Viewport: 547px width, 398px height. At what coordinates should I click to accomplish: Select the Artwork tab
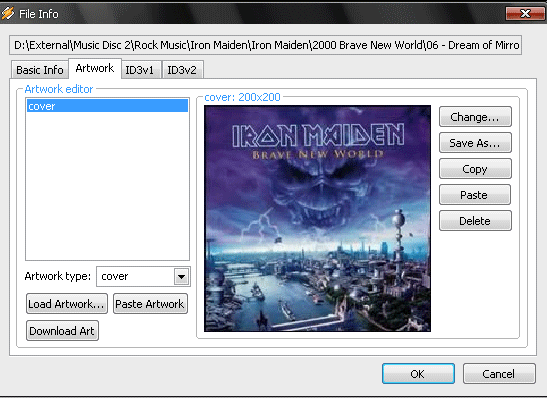point(95,68)
